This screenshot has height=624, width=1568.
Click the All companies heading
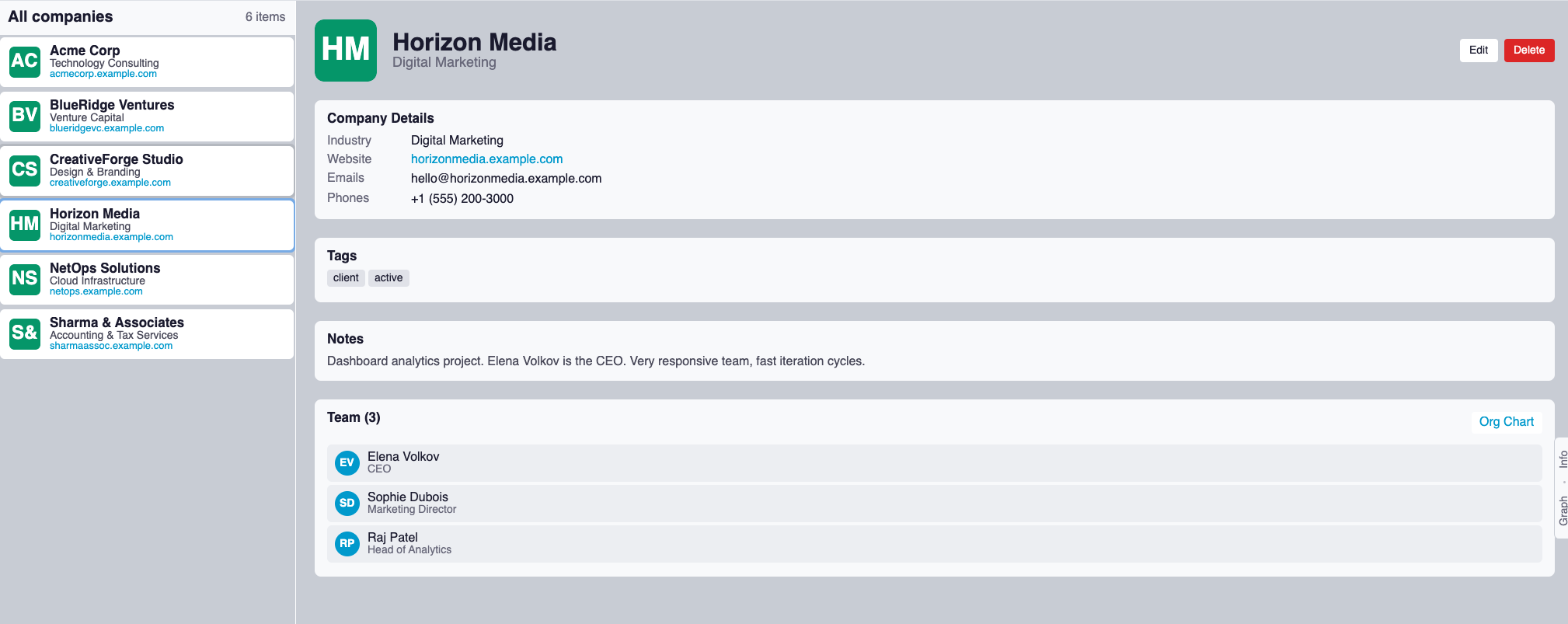click(61, 16)
